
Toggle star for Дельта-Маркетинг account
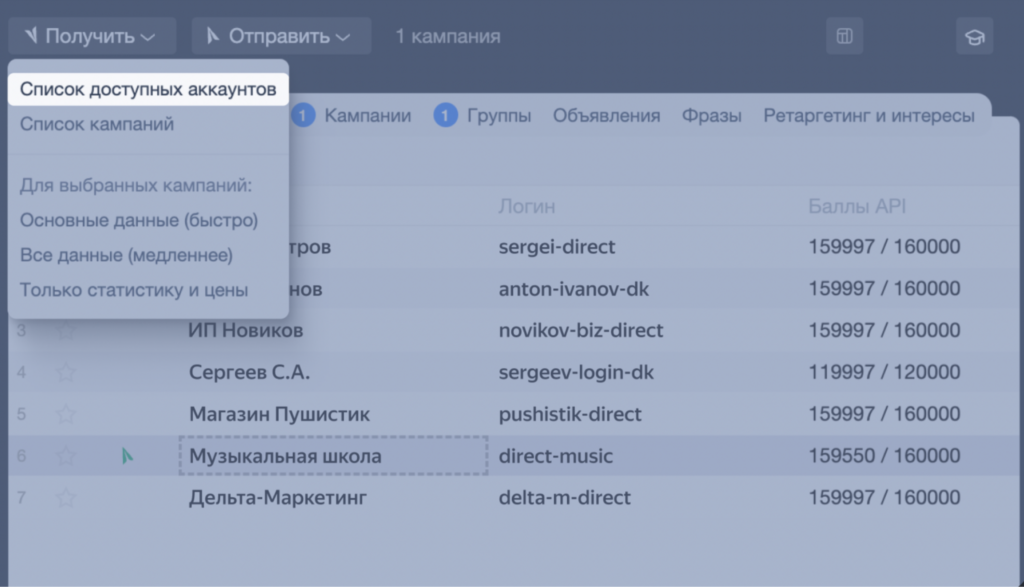(x=66, y=497)
